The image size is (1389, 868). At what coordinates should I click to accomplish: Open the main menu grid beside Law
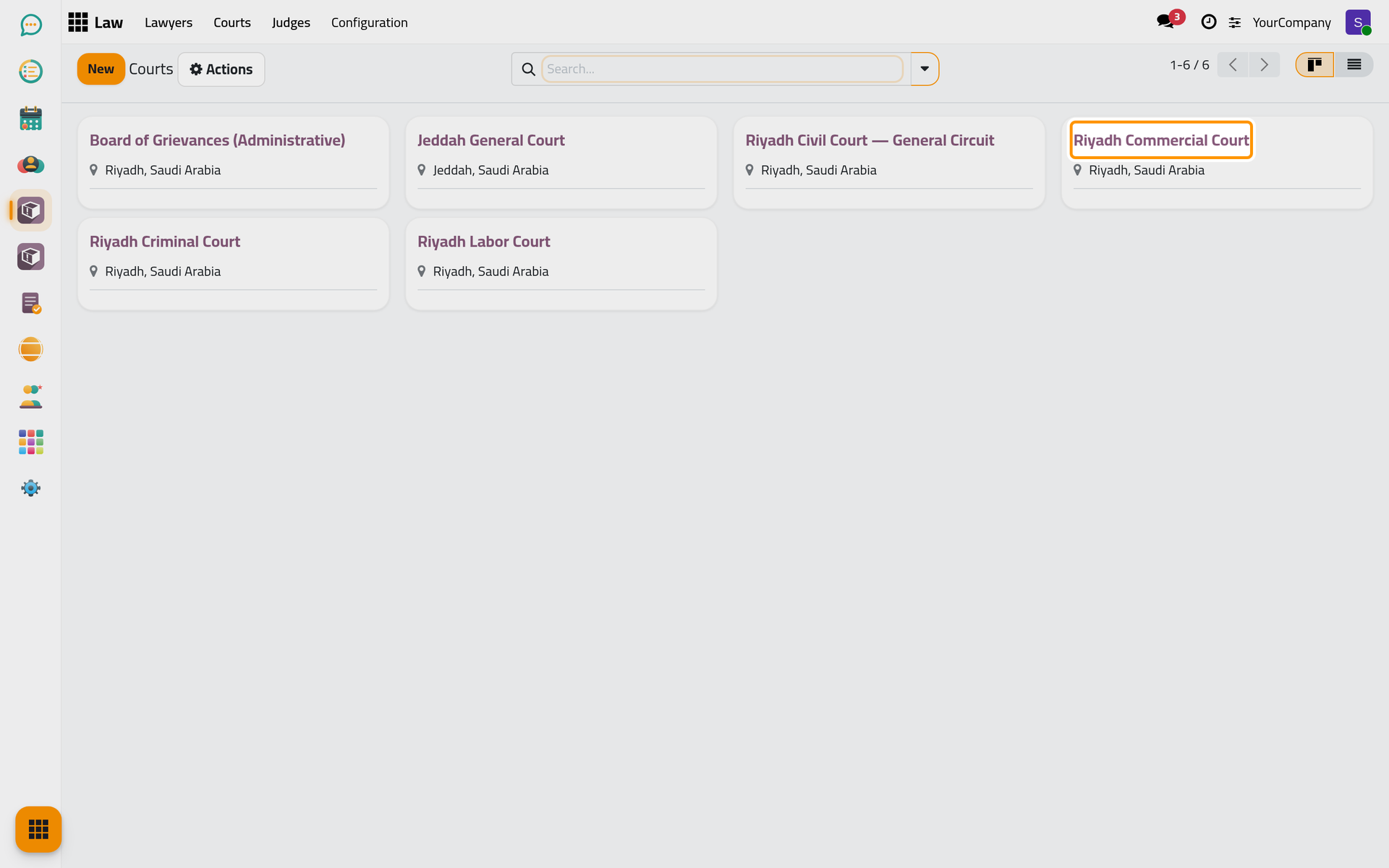coord(78,22)
